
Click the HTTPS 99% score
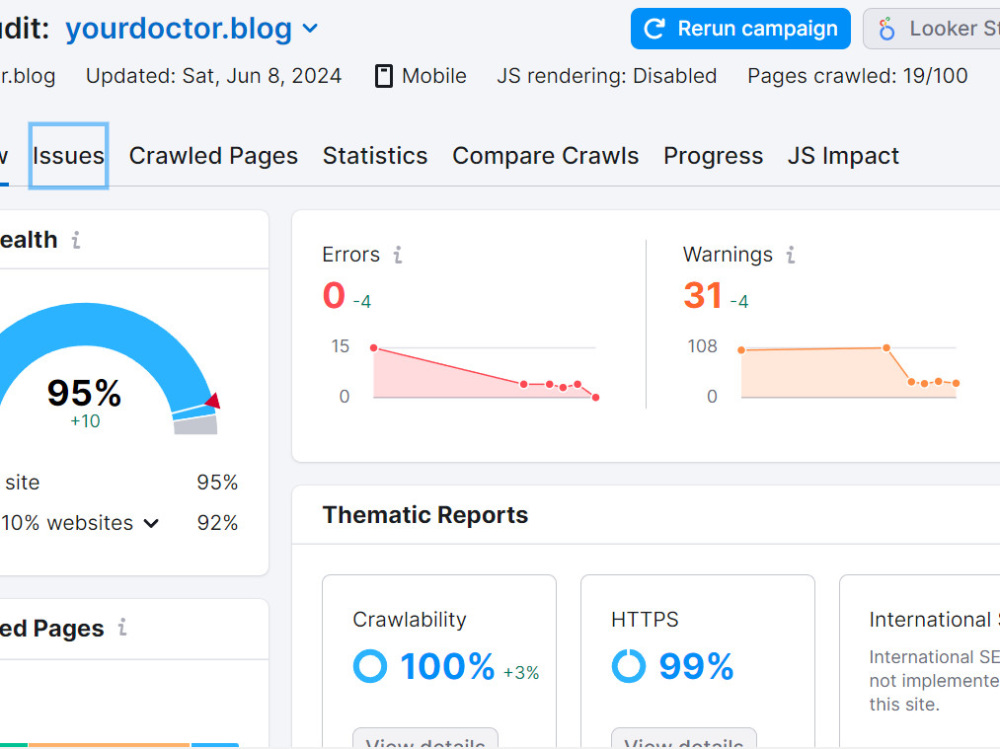[696, 667]
